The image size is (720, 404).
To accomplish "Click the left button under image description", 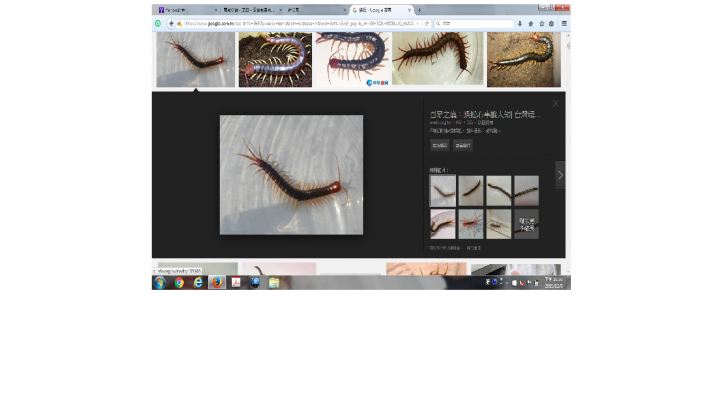I will pos(439,145).
